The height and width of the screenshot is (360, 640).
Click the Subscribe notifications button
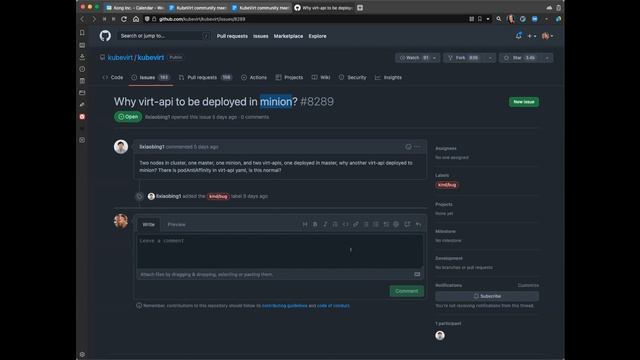click(x=487, y=296)
